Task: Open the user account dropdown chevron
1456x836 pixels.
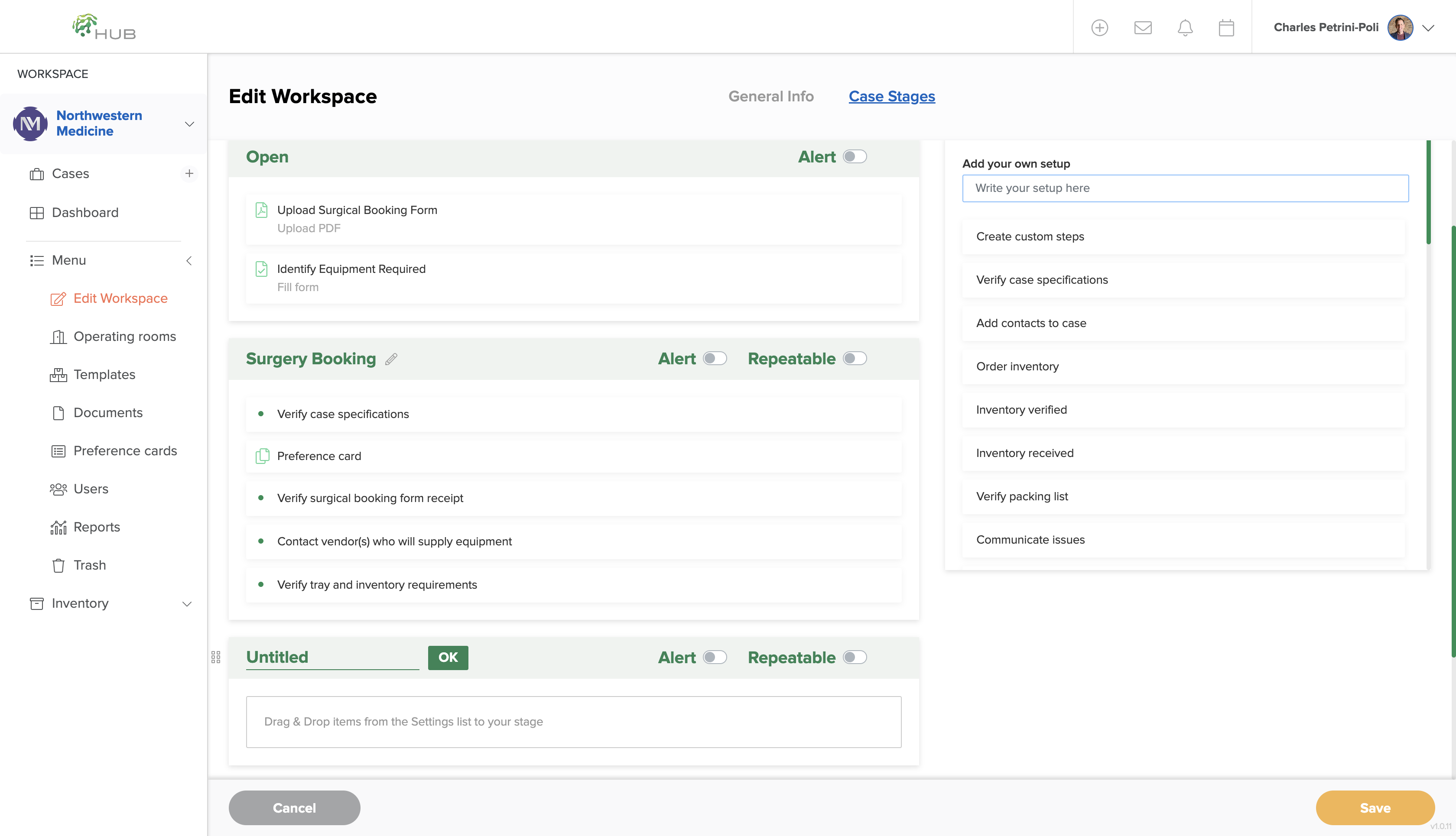Action: [x=1428, y=28]
